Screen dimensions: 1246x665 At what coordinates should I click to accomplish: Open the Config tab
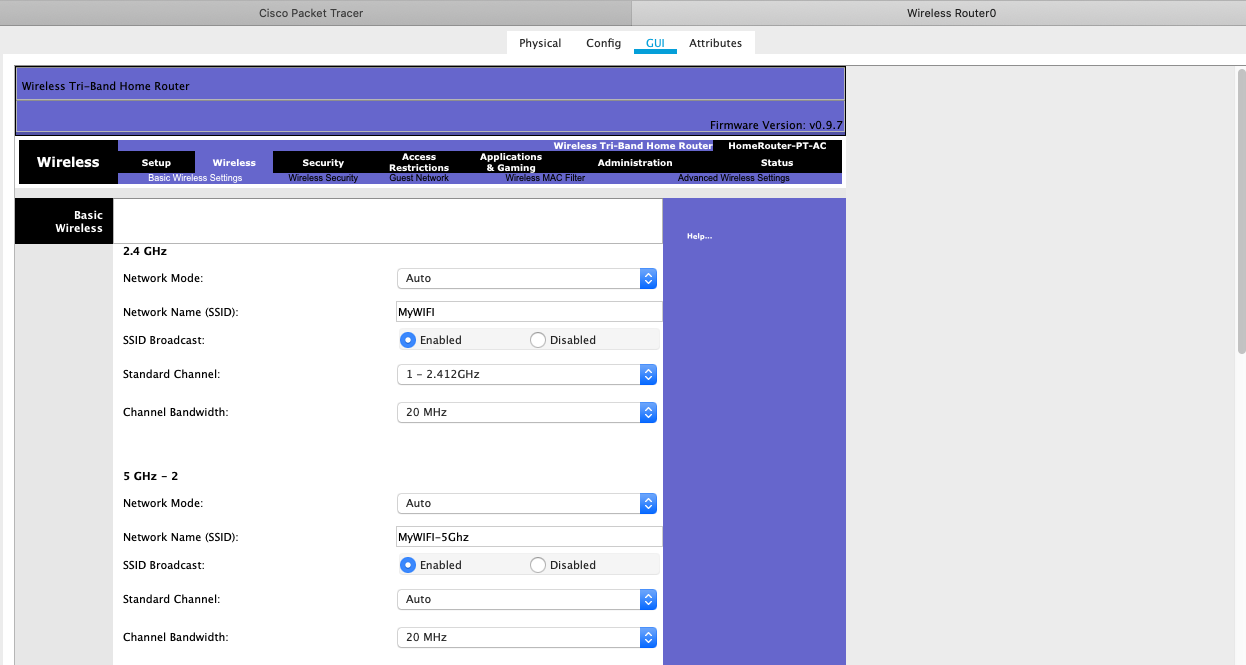(x=603, y=43)
